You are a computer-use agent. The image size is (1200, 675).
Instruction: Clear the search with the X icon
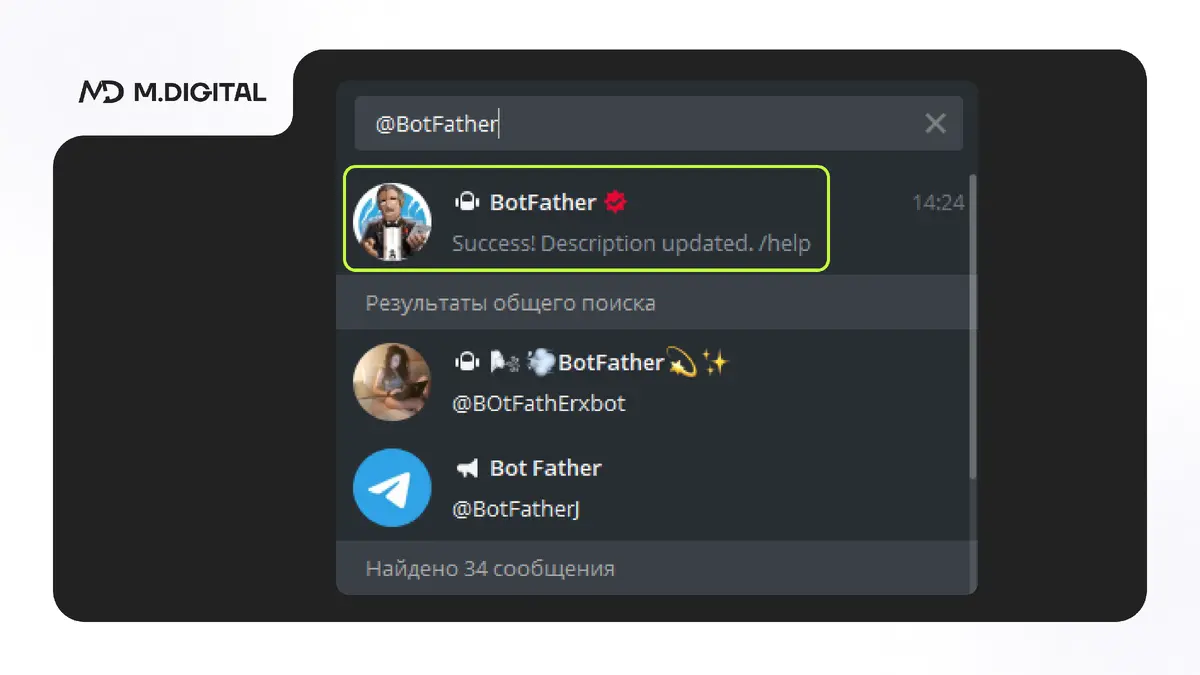935,123
